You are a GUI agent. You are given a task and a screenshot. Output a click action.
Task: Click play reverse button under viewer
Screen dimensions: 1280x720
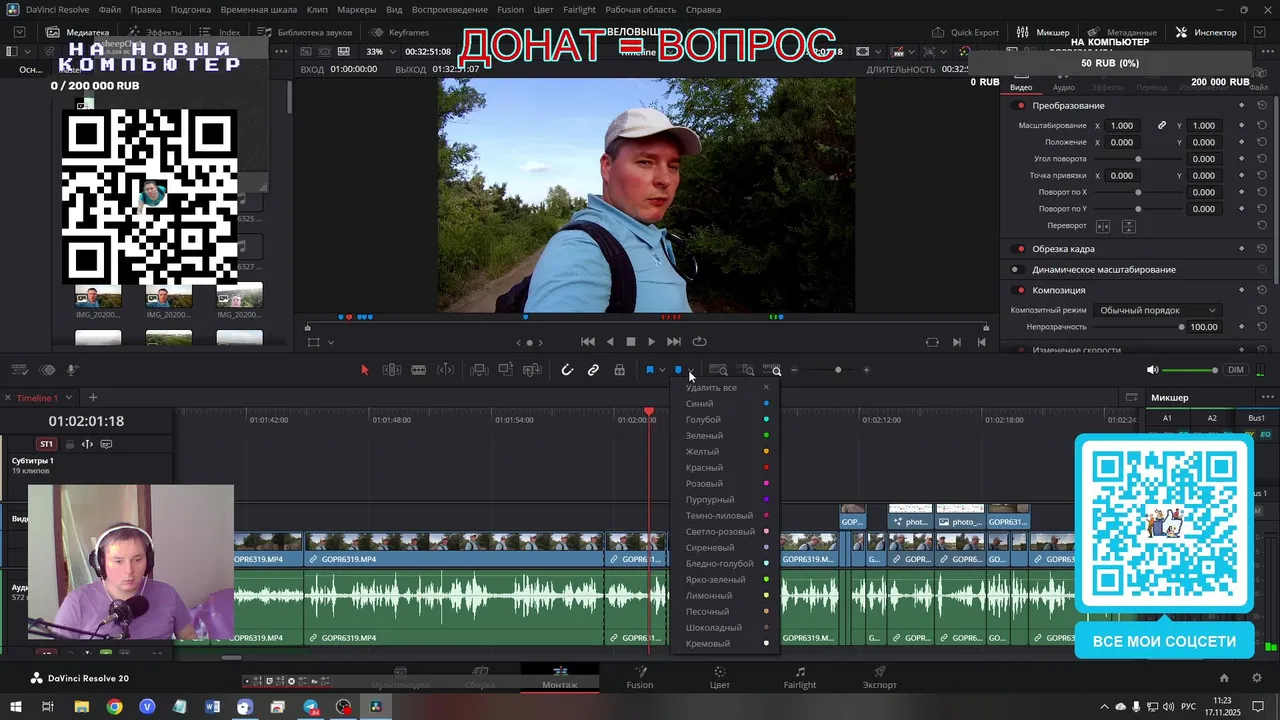pyautogui.click(x=610, y=342)
